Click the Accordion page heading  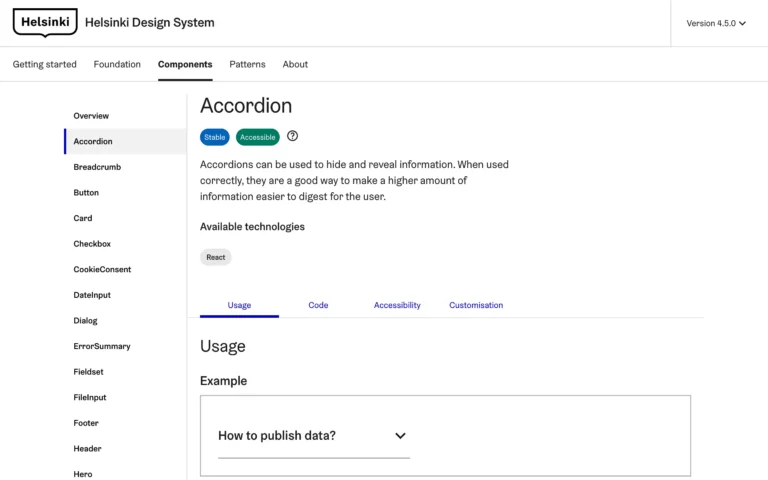coord(246,106)
